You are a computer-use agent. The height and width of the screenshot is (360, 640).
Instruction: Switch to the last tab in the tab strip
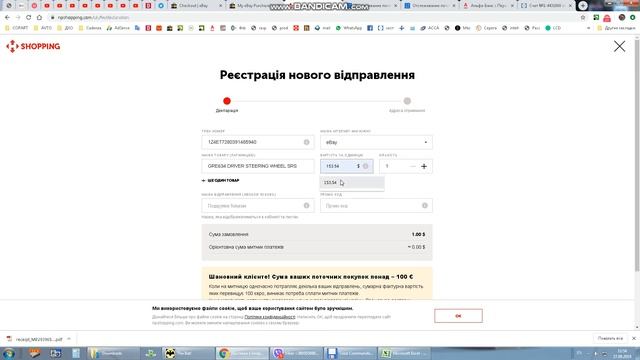click(546, 6)
